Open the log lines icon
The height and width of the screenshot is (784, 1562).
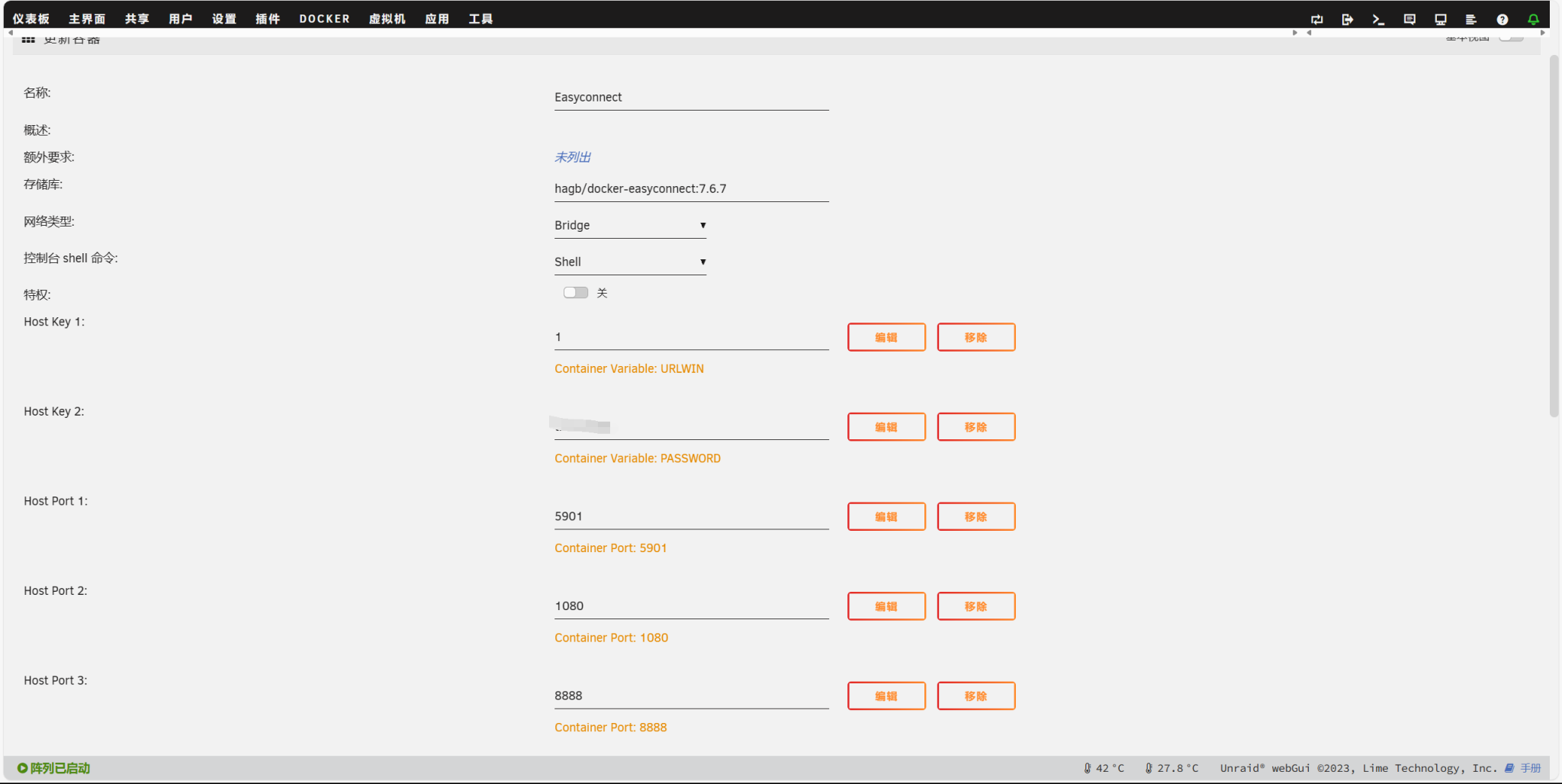(1470, 19)
